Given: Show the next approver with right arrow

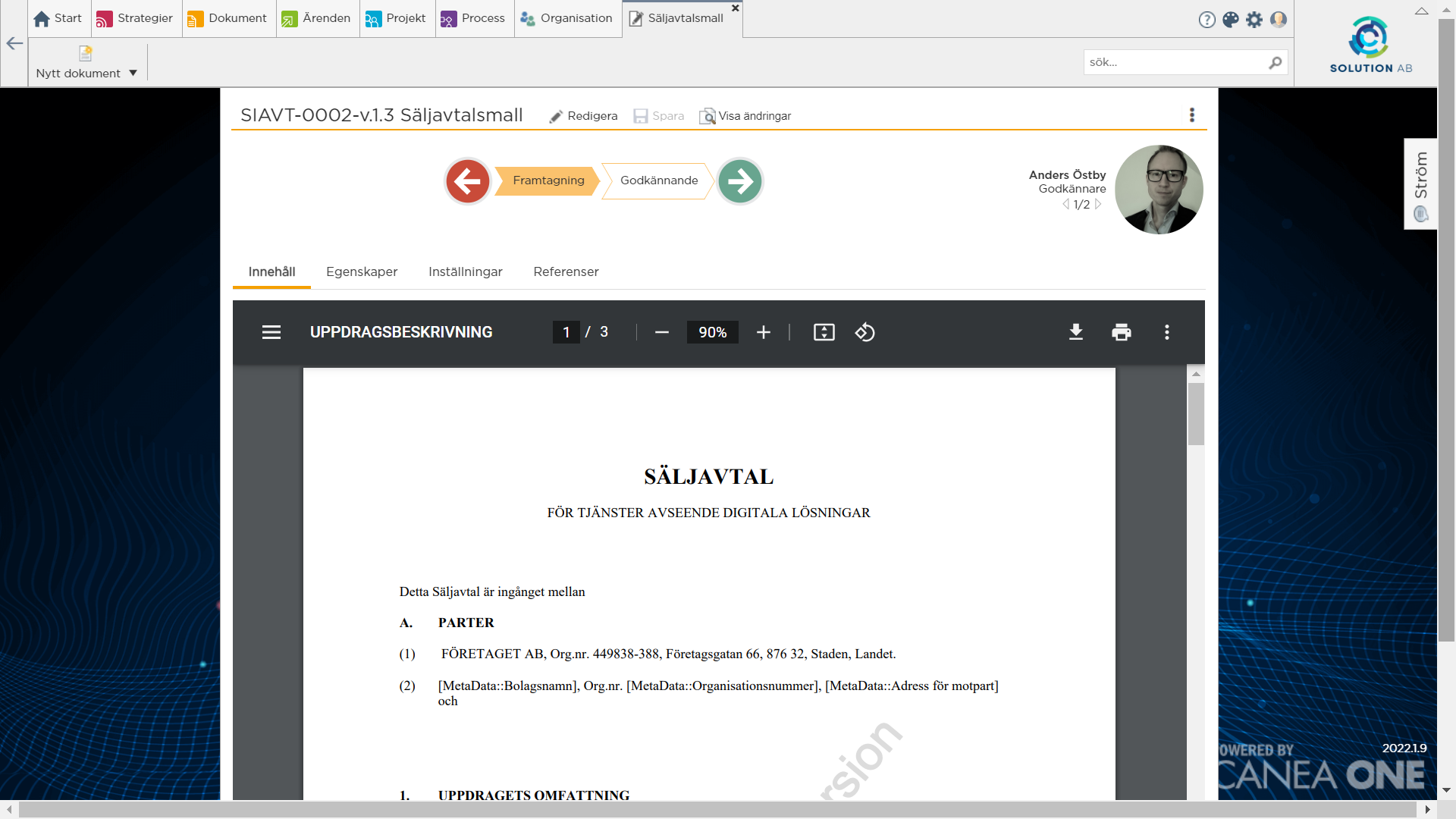Looking at the screenshot, I should [1097, 204].
